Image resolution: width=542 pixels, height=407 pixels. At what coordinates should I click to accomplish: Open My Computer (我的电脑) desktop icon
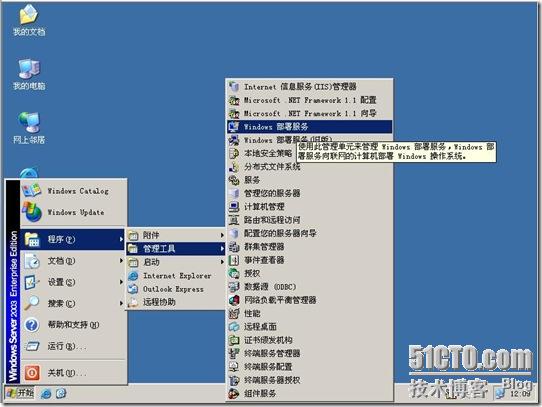[29, 74]
